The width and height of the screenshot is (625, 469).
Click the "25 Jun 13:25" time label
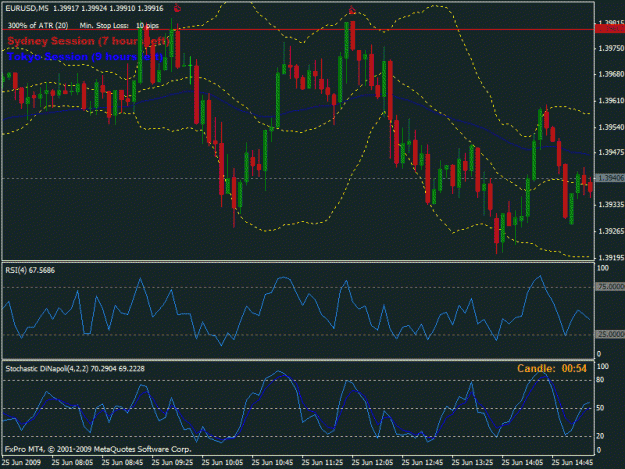[472, 463]
